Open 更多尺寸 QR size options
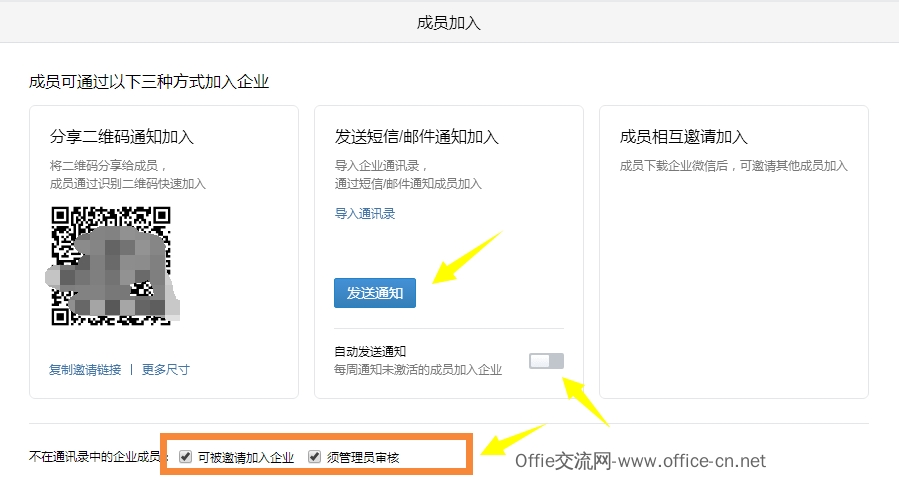 coord(166,370)
